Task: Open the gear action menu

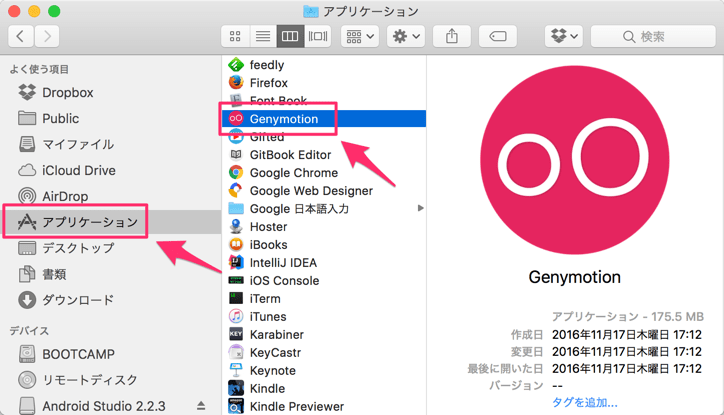Action: [406, 36]
